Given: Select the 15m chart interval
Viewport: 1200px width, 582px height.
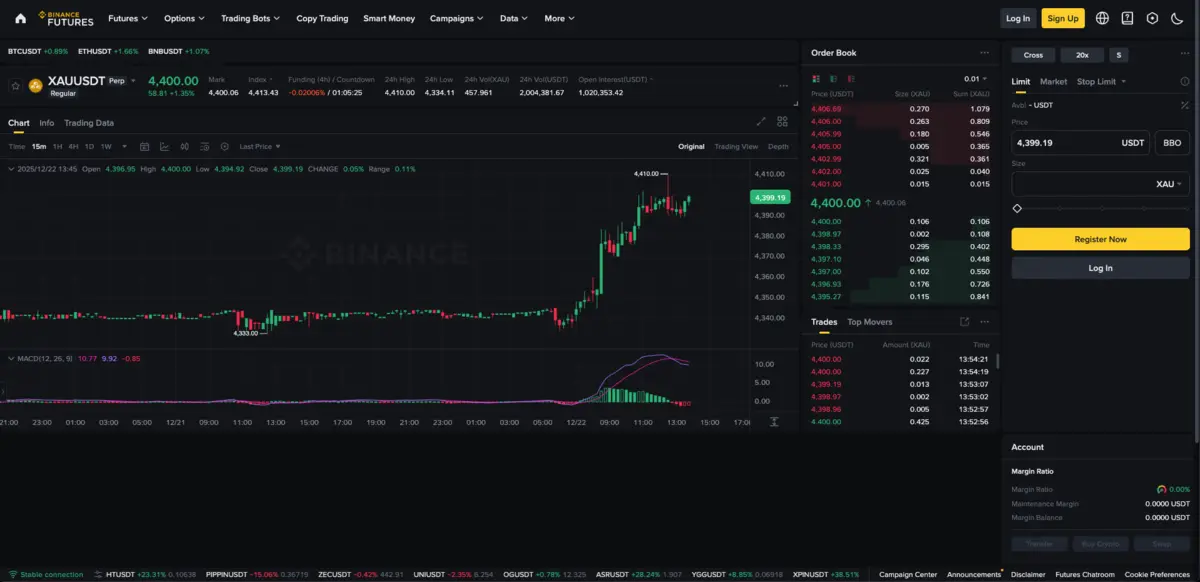Looking at the screenshot, I should [39, 147].
